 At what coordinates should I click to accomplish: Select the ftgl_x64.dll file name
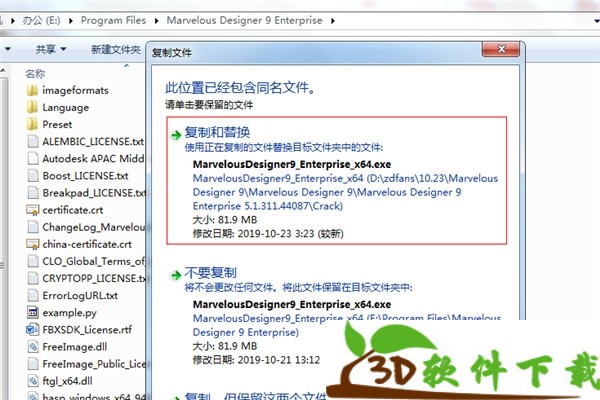(67, 381)
